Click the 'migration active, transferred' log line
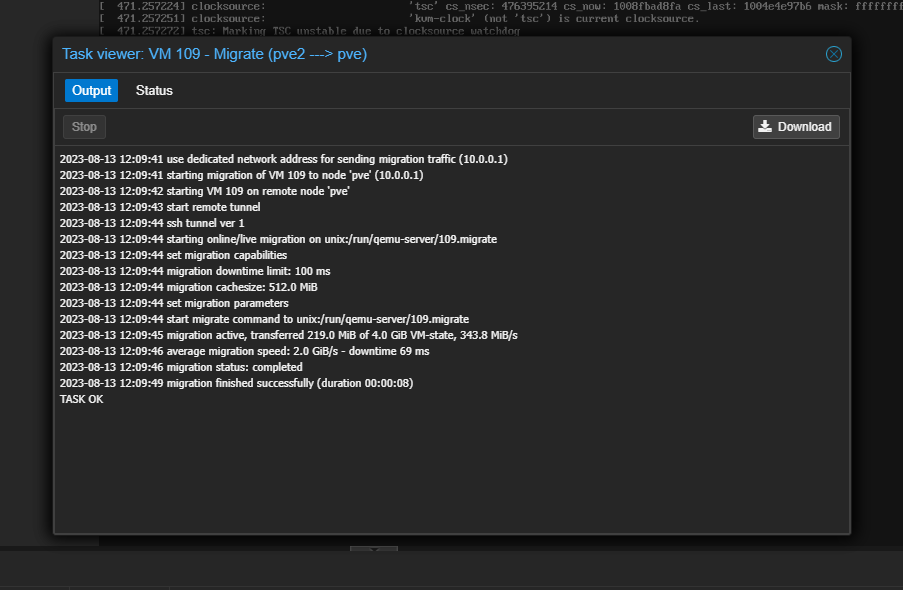Image resolution: width=903 pixels, height=590 pixels. [288, 335]
